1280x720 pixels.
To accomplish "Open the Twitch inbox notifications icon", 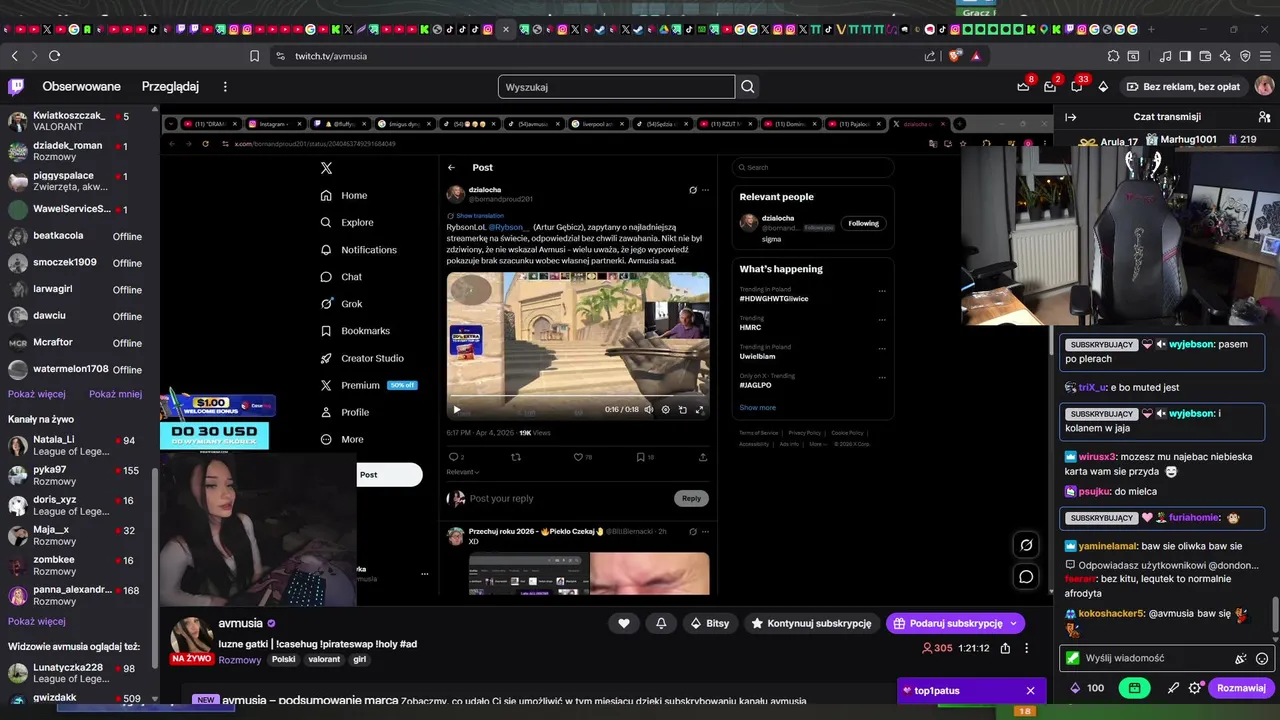I will click(x=1050, y=87).
